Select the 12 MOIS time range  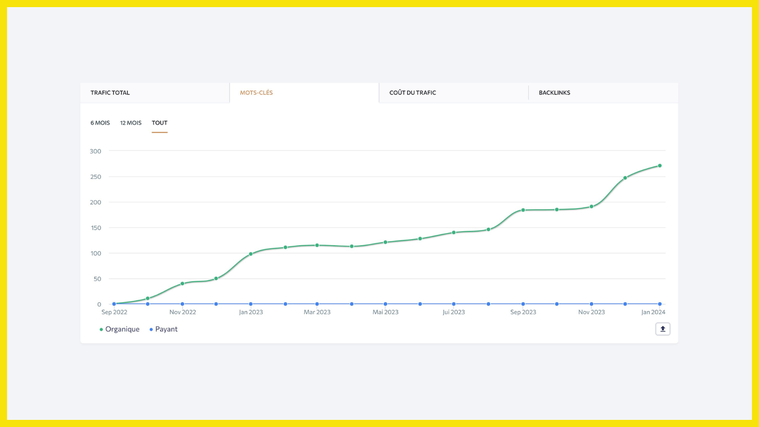131,123
